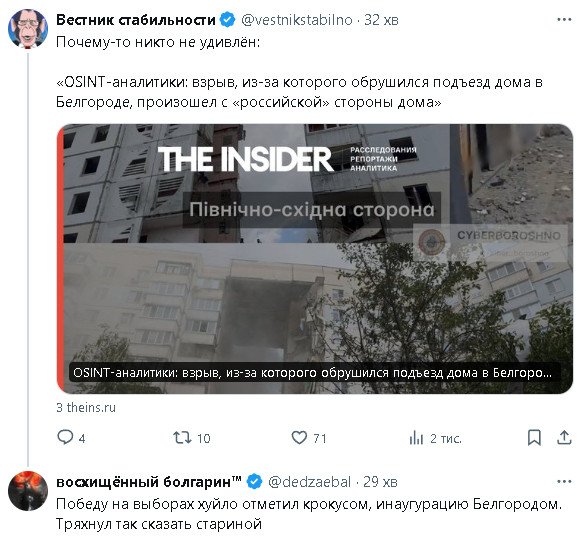Open The Insider article preview card
Viewport: 586px width, 543px height.
[315, 259]
